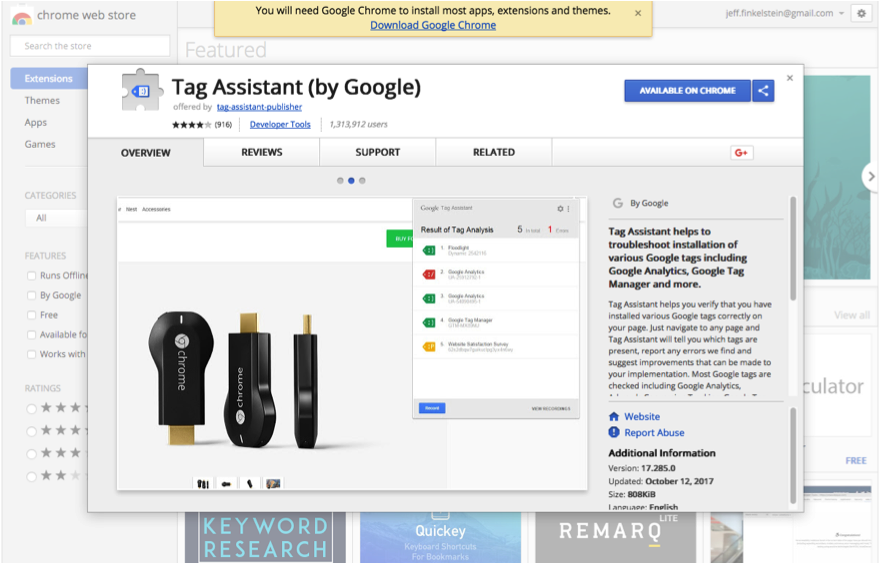Image resolution: width=890 pixels, height=564 pixels.
Task: Select the top star rating radio button
Action: 31,409
